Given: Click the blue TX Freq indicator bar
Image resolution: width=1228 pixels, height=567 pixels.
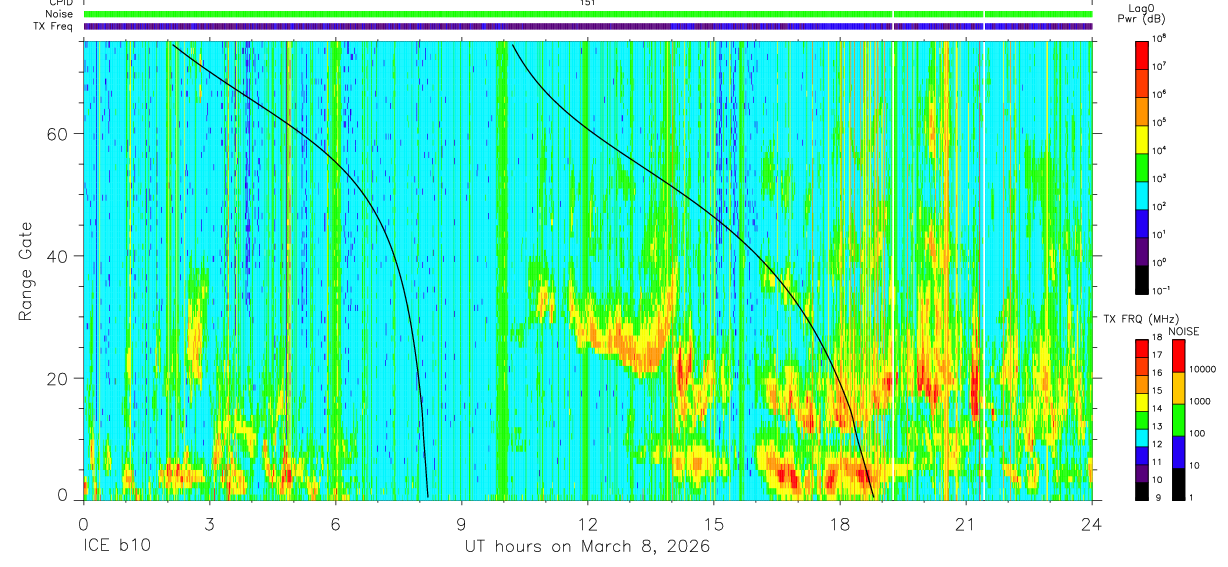Looking at the screenshot, I should click(588, 26).
